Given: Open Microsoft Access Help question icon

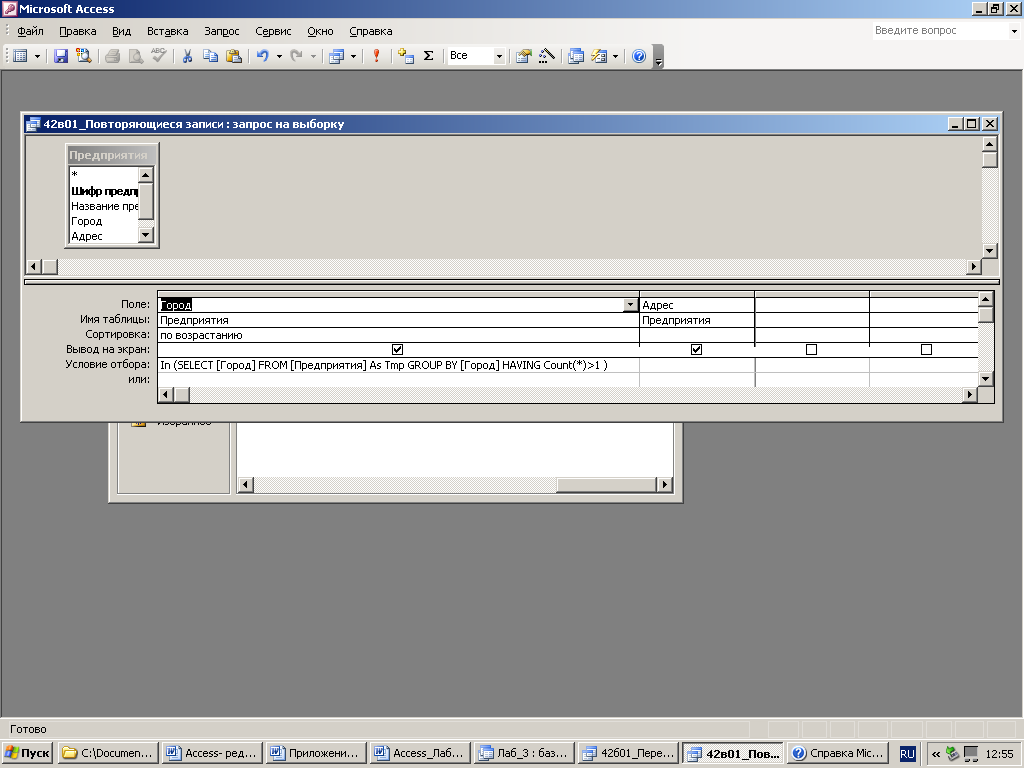Looking at the screenshot, I should 639,56.
